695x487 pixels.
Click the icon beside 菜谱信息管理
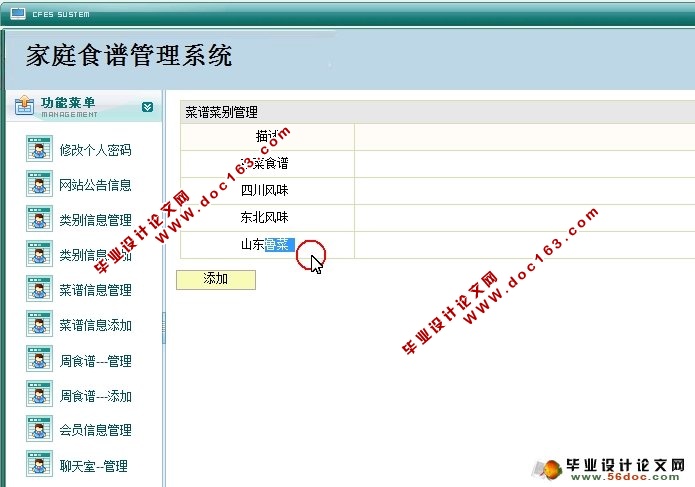tap(39, 289)
